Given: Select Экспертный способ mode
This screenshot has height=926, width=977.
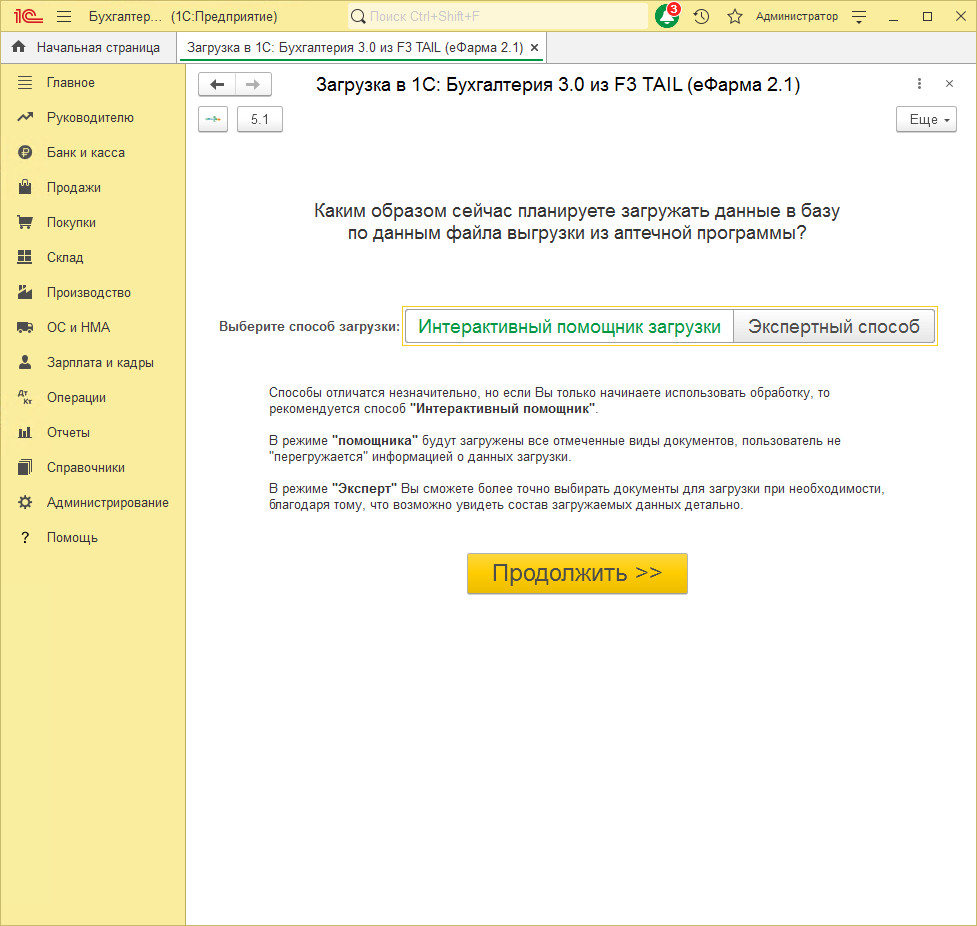Looking at the screenshot, I should coord(834,326).
